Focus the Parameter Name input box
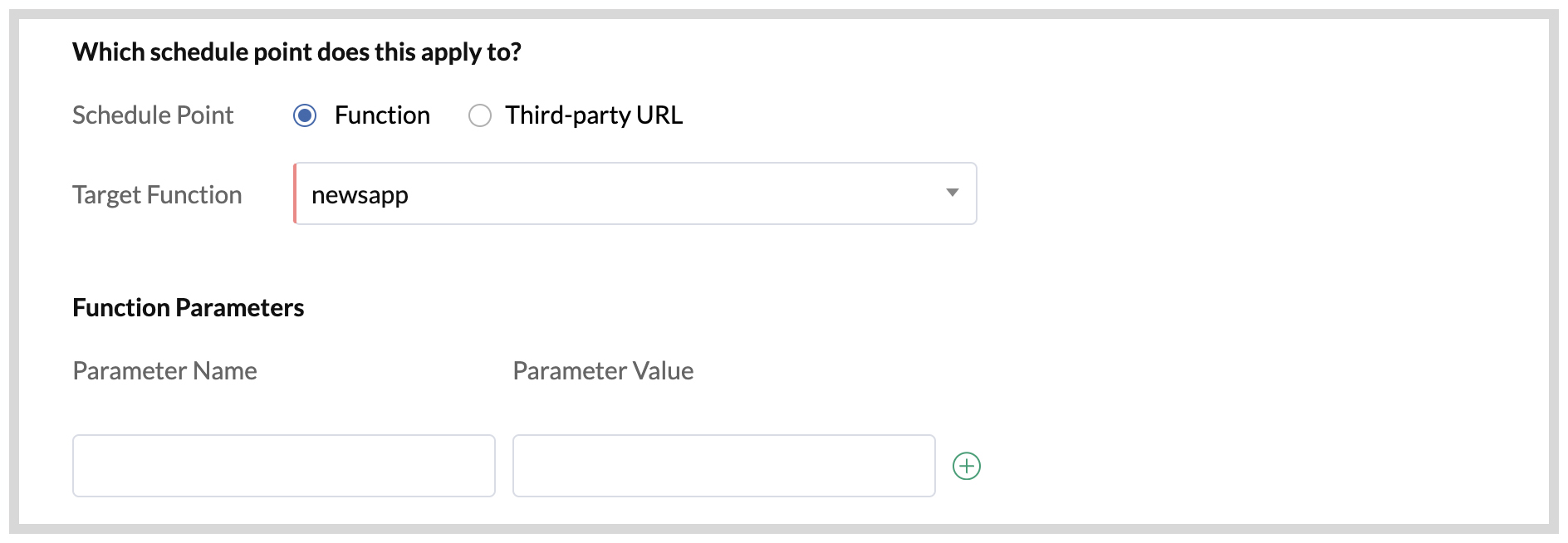1568x543 pixels. tap(284, 466)
